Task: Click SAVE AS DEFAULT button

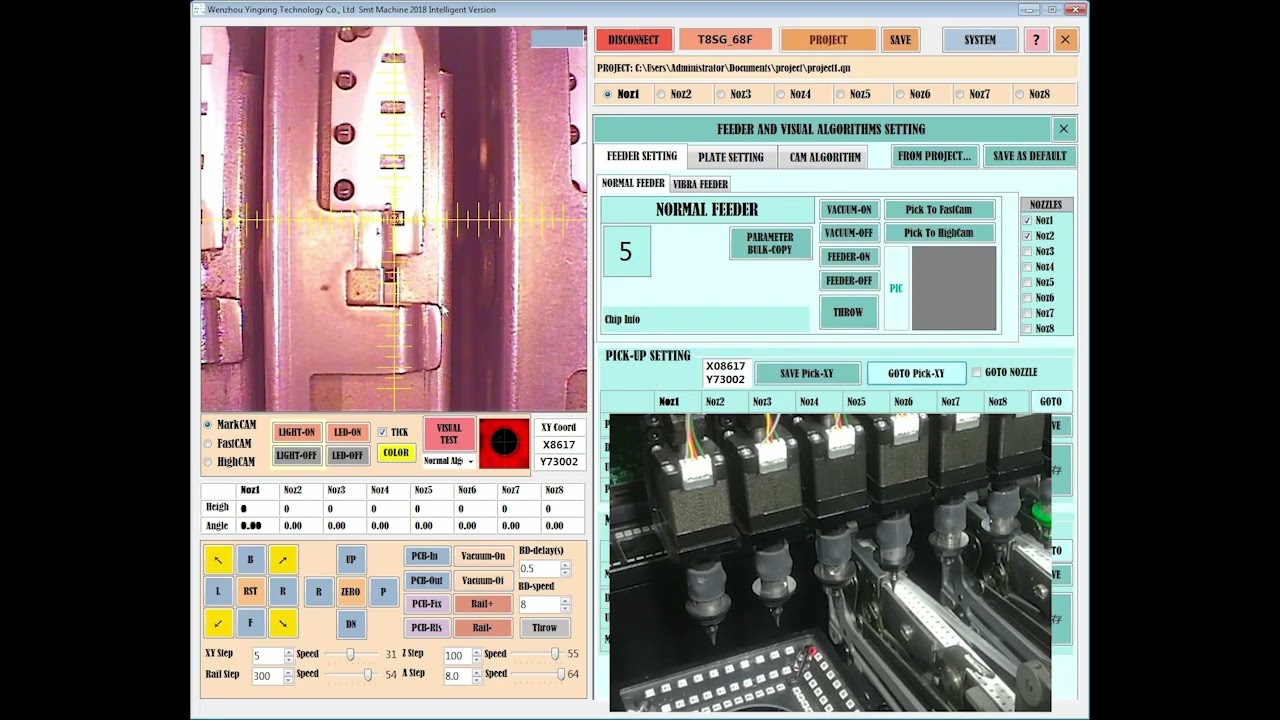Action: tap(1030, 156)
